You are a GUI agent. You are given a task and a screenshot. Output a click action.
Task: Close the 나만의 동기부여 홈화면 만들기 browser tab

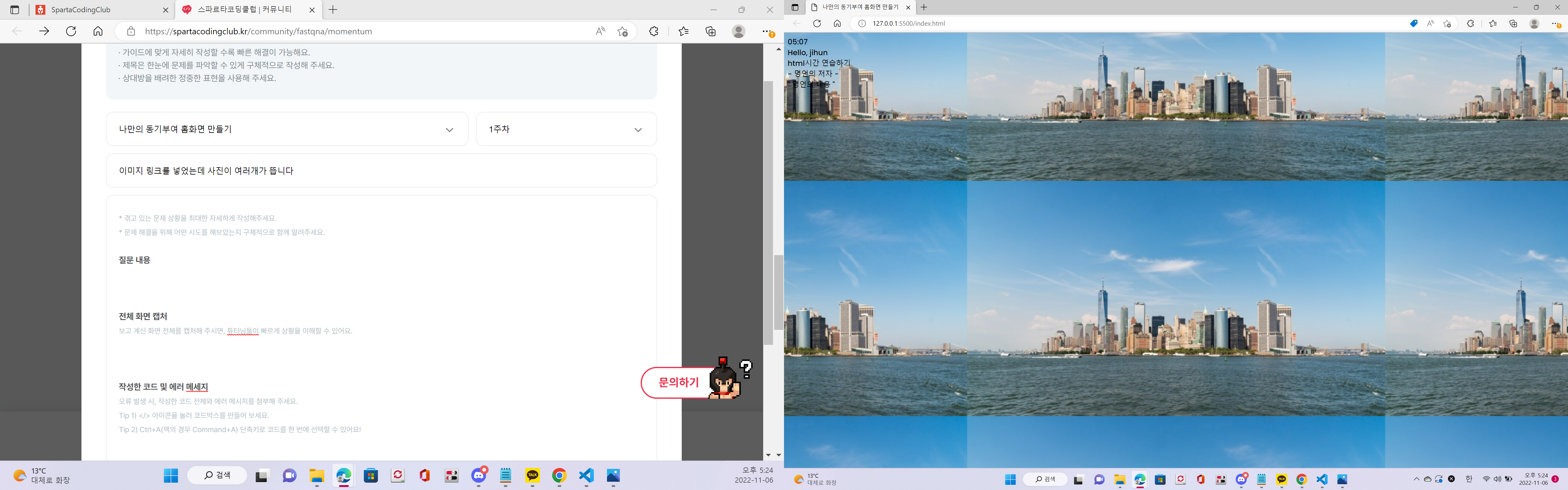908,7
